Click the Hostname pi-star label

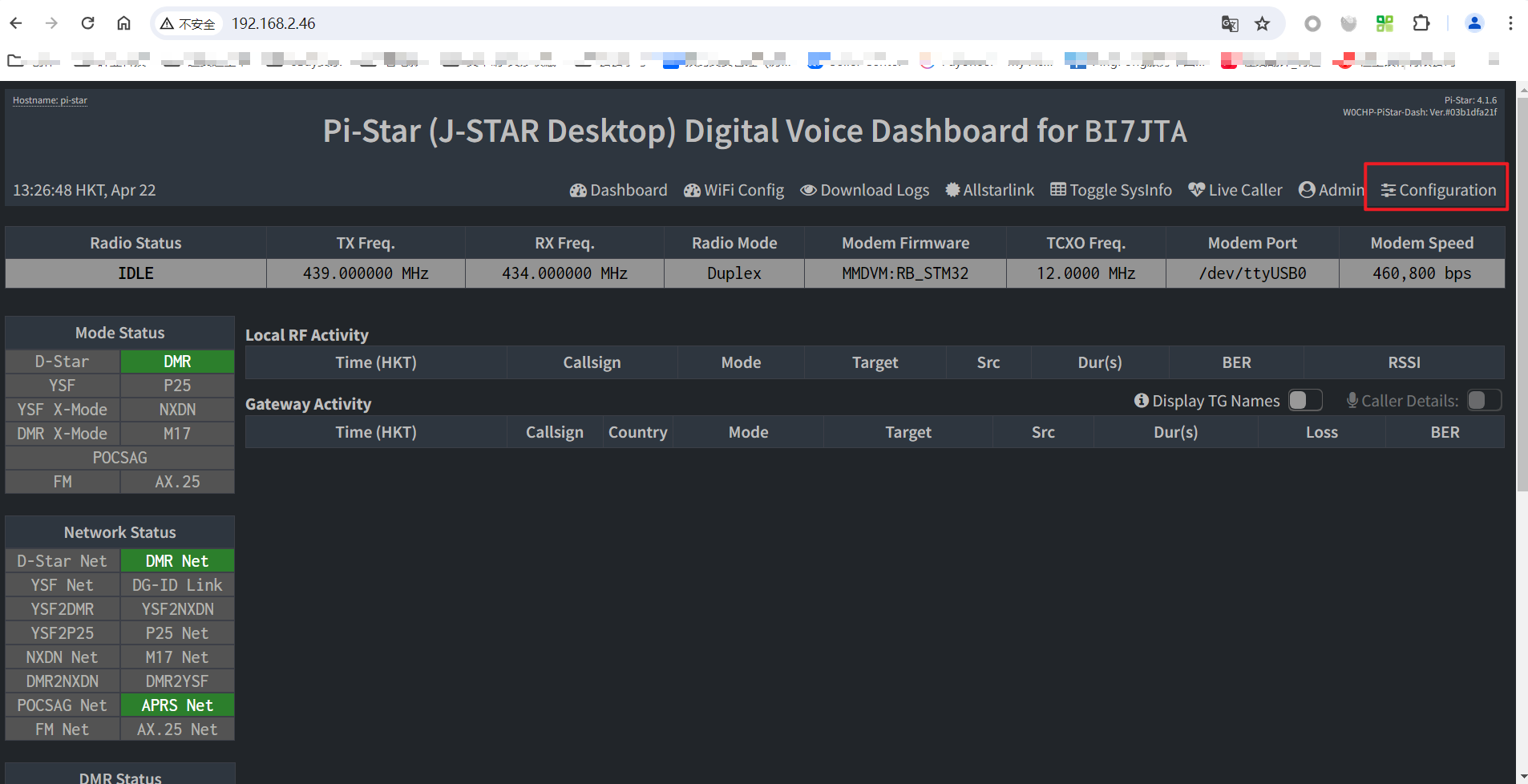[x=50, y=100]
